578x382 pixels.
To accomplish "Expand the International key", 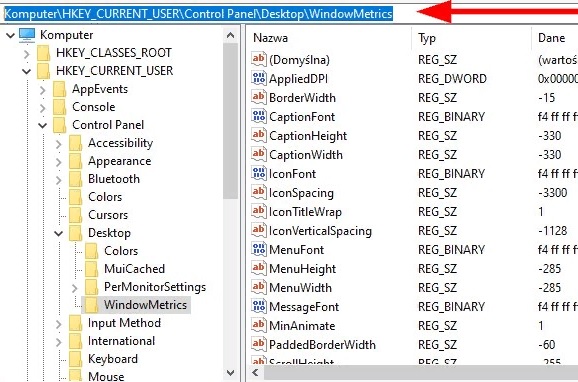I will click(59, 342).
